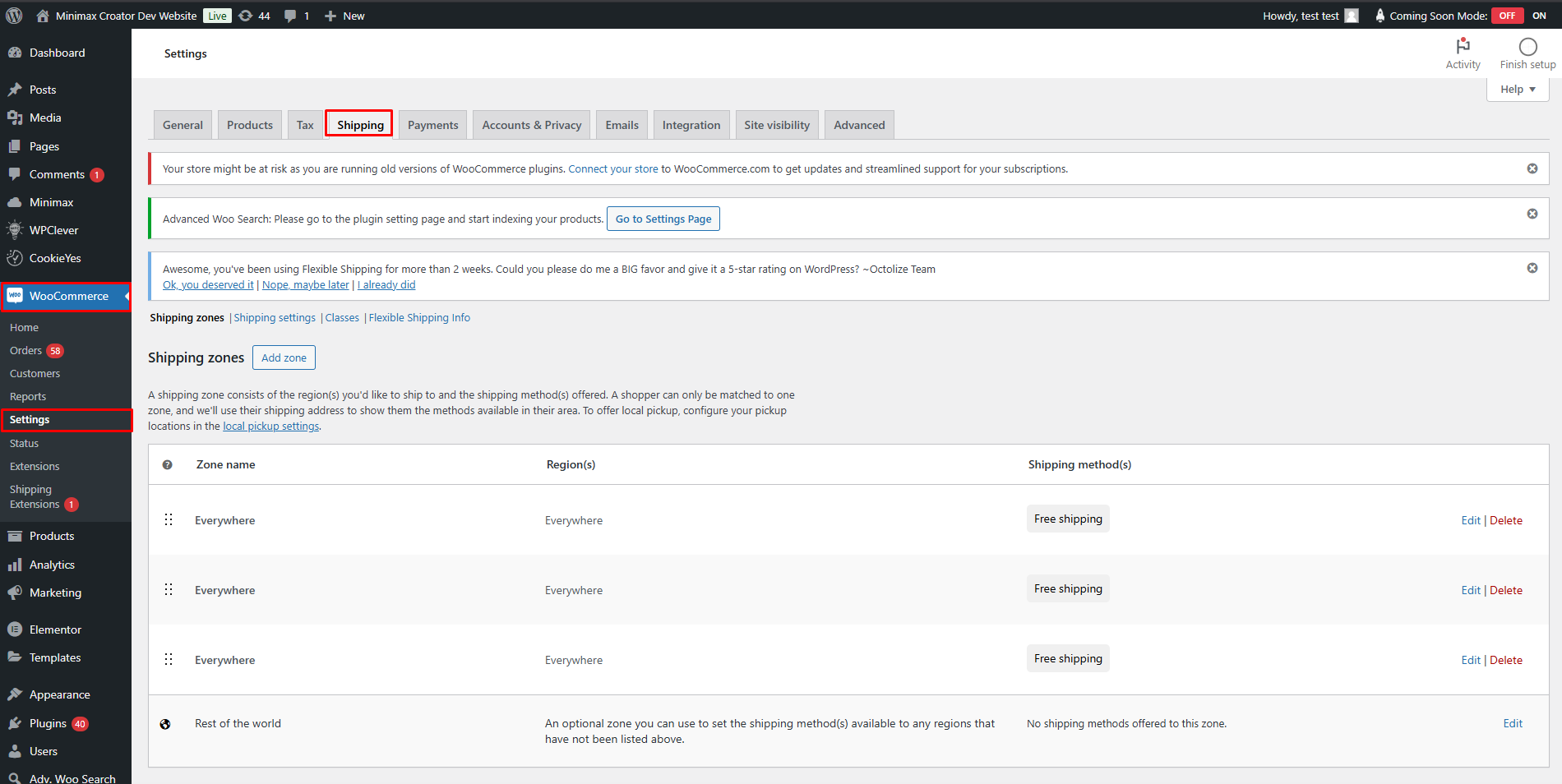This screenshot has height=784, width=1562.
Task: Open the Activity flag icon
Action: coord(1463,47)
